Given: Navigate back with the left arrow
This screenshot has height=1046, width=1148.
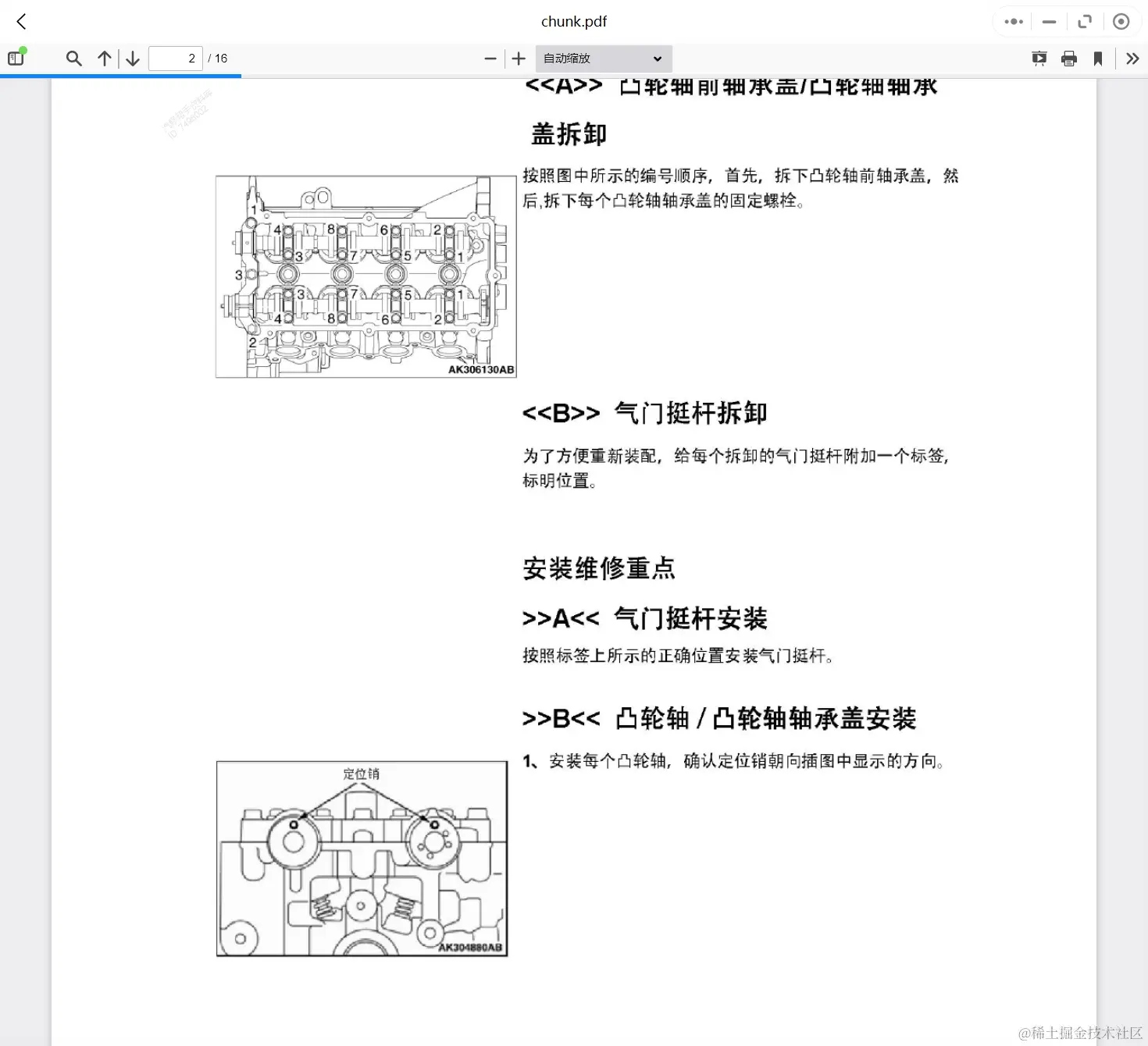Looking at the screenshot, I should (x=20, y=21).
